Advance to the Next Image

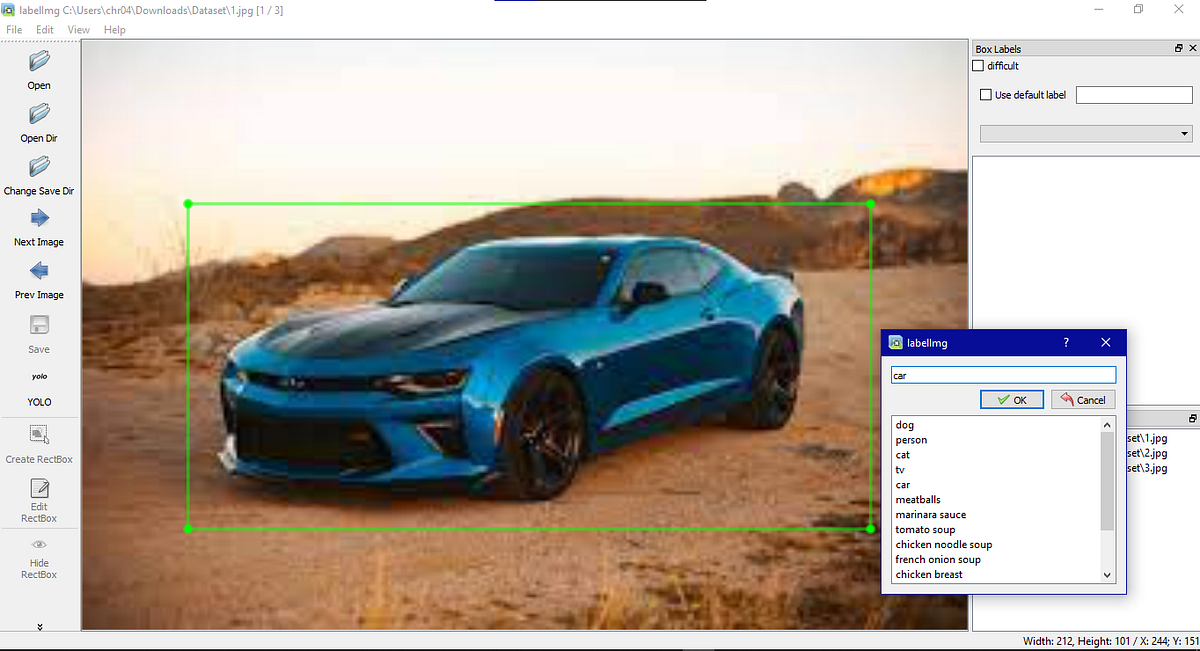tap(38, 229)
